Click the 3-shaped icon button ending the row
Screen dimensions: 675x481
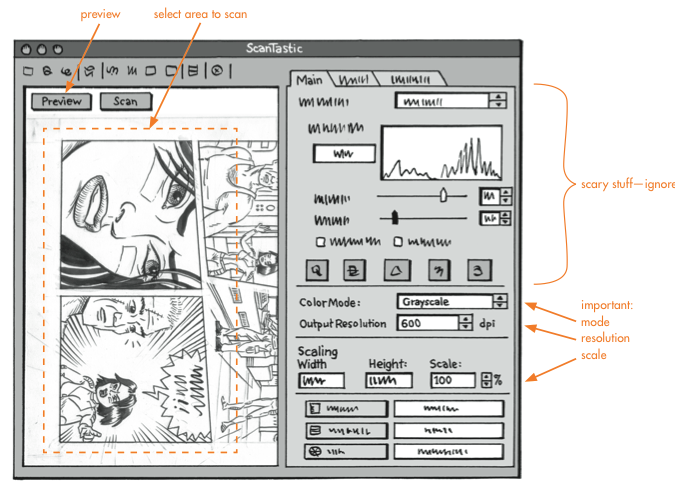coord(479,270)
